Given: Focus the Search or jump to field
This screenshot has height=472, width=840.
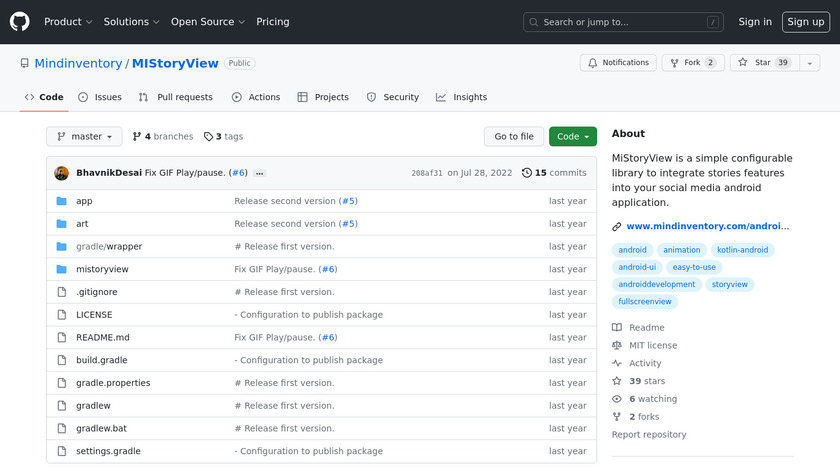Looking at the screenshot, I should (x=622, y=22).
